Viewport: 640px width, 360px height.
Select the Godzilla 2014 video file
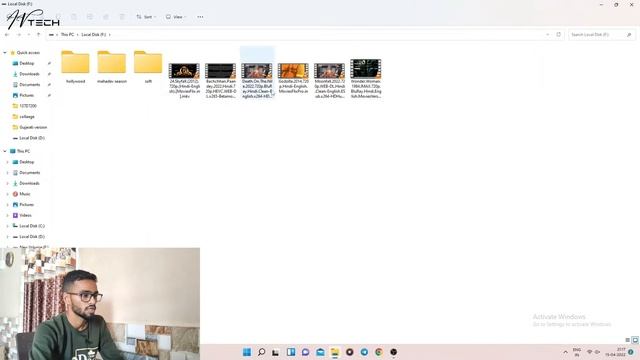click(293, 78)
